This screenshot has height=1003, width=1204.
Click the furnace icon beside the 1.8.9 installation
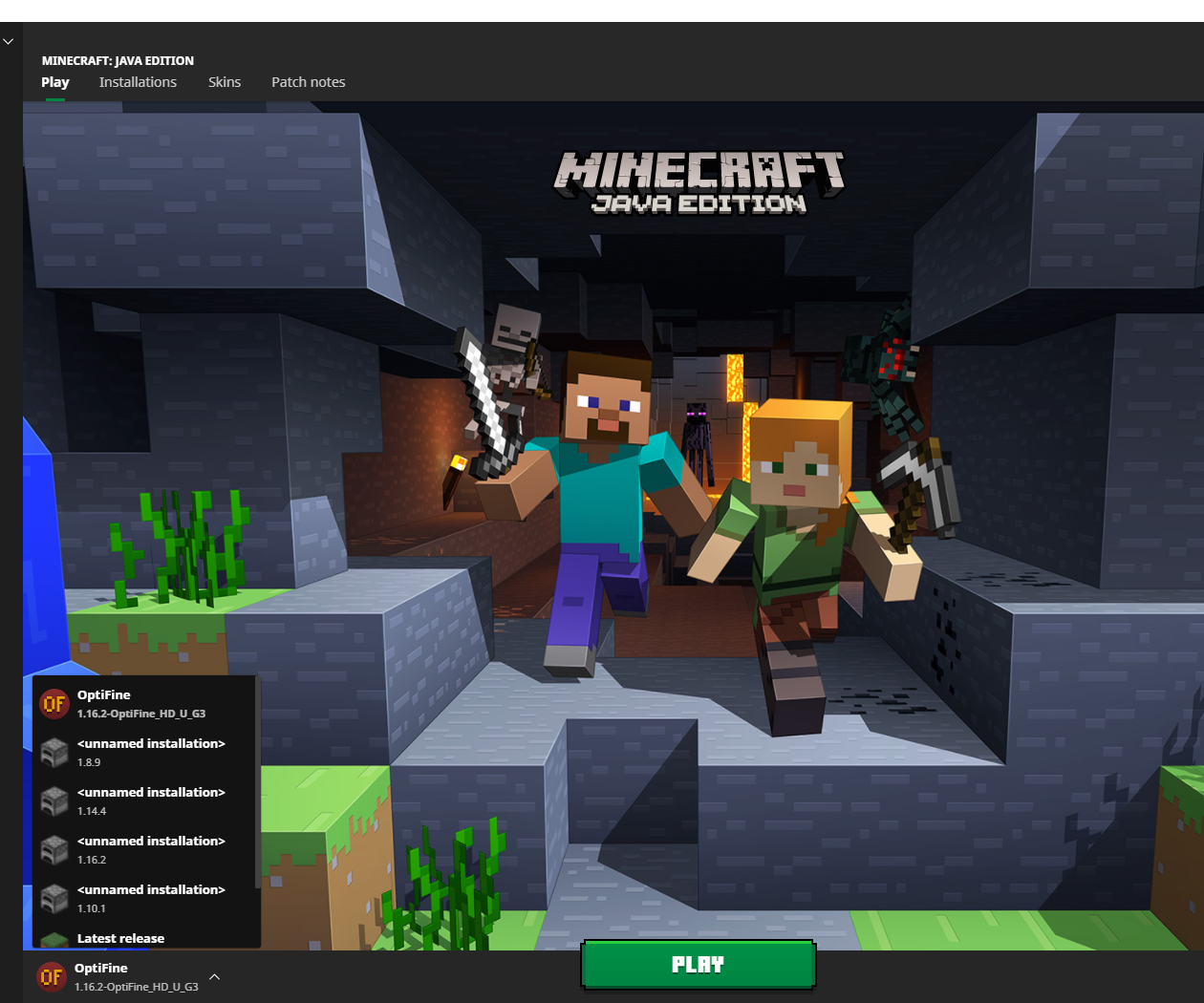click(54, 753)
